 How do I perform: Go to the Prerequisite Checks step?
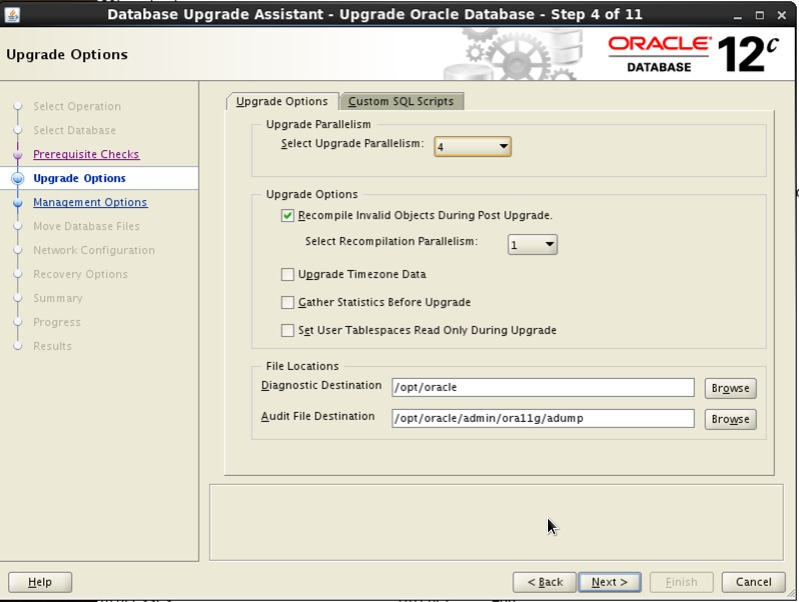pyautogui.click(x=86, y=154)
